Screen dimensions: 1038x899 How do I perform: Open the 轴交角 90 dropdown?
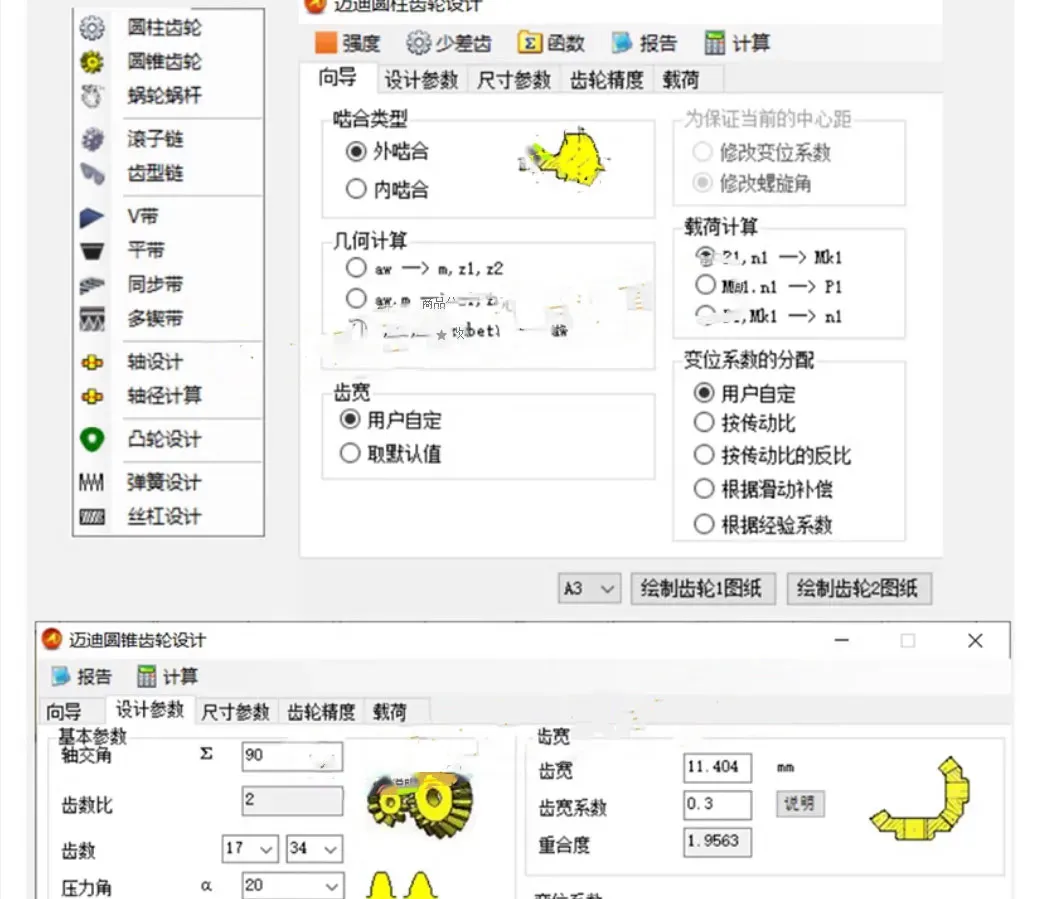click(292, 756)
